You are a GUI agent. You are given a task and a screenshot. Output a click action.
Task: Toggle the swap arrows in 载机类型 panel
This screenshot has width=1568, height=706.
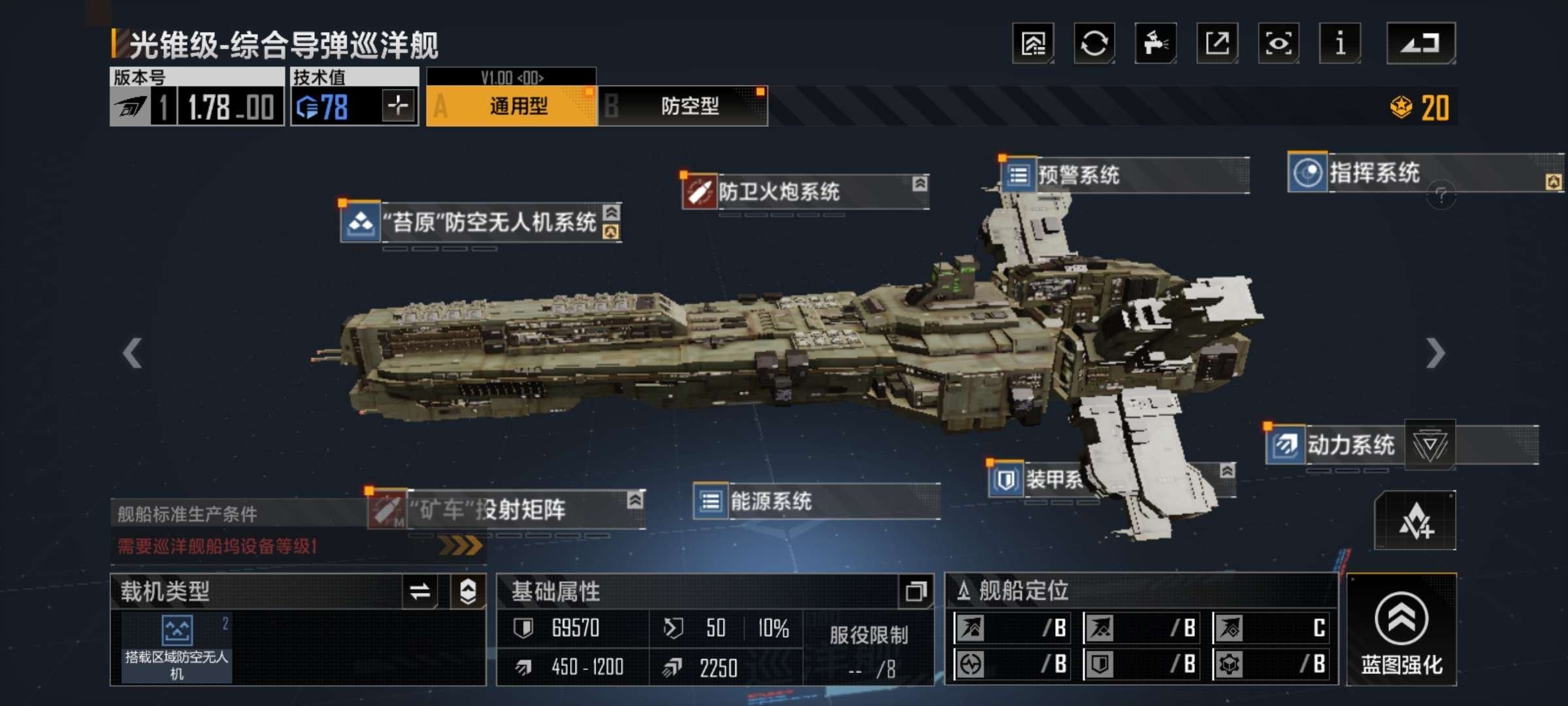click(419, 592)
